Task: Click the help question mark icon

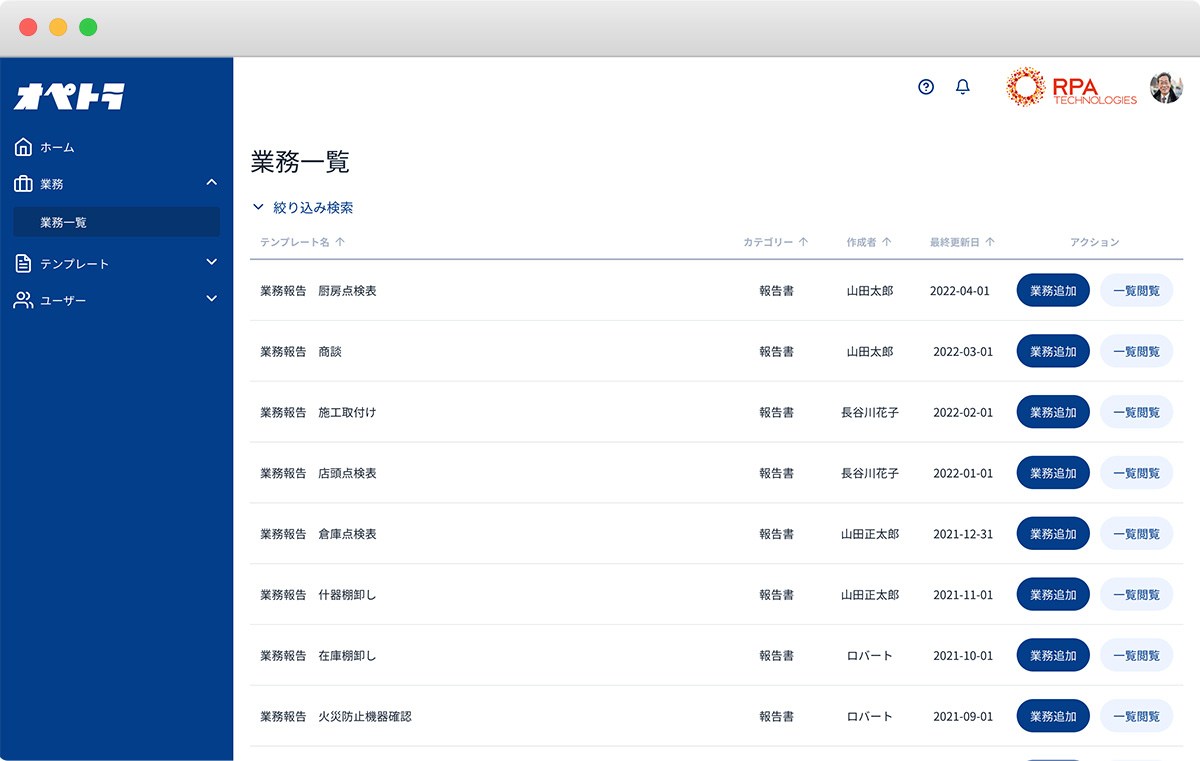Action: click(x=926, y=87)
